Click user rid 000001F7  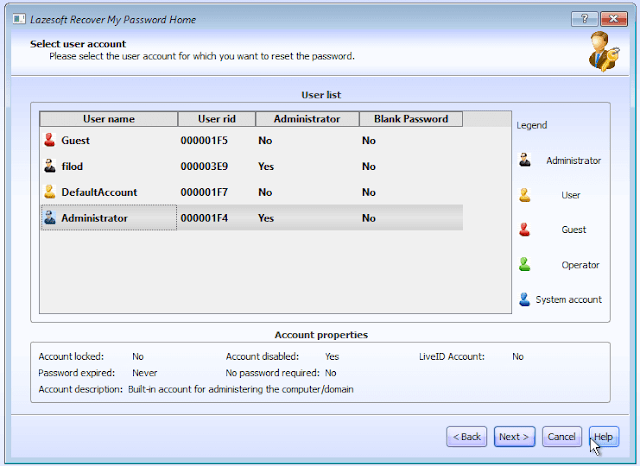pyautogui.click(x=204, y=192)
